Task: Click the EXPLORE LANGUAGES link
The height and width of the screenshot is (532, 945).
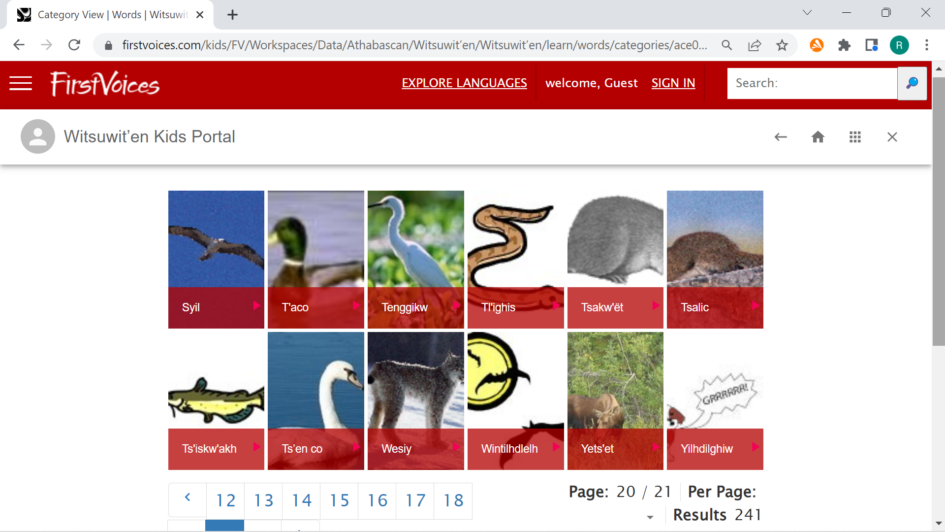Action: click(x=464, y=83)
